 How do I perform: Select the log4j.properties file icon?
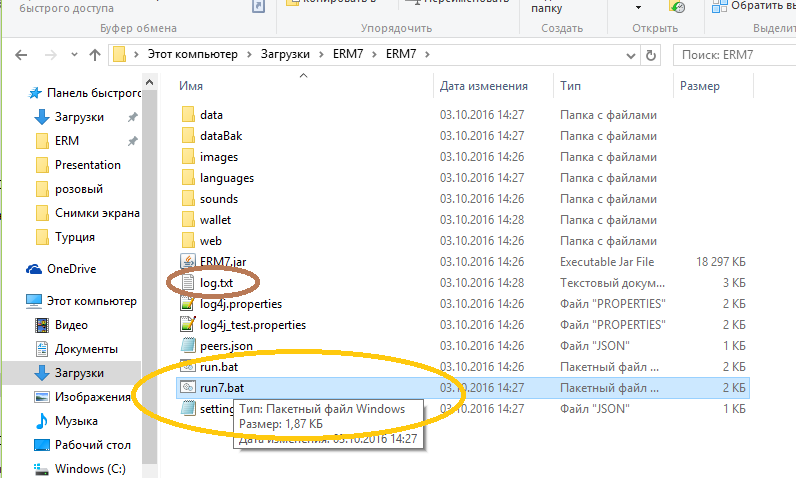tap(188, 304)
